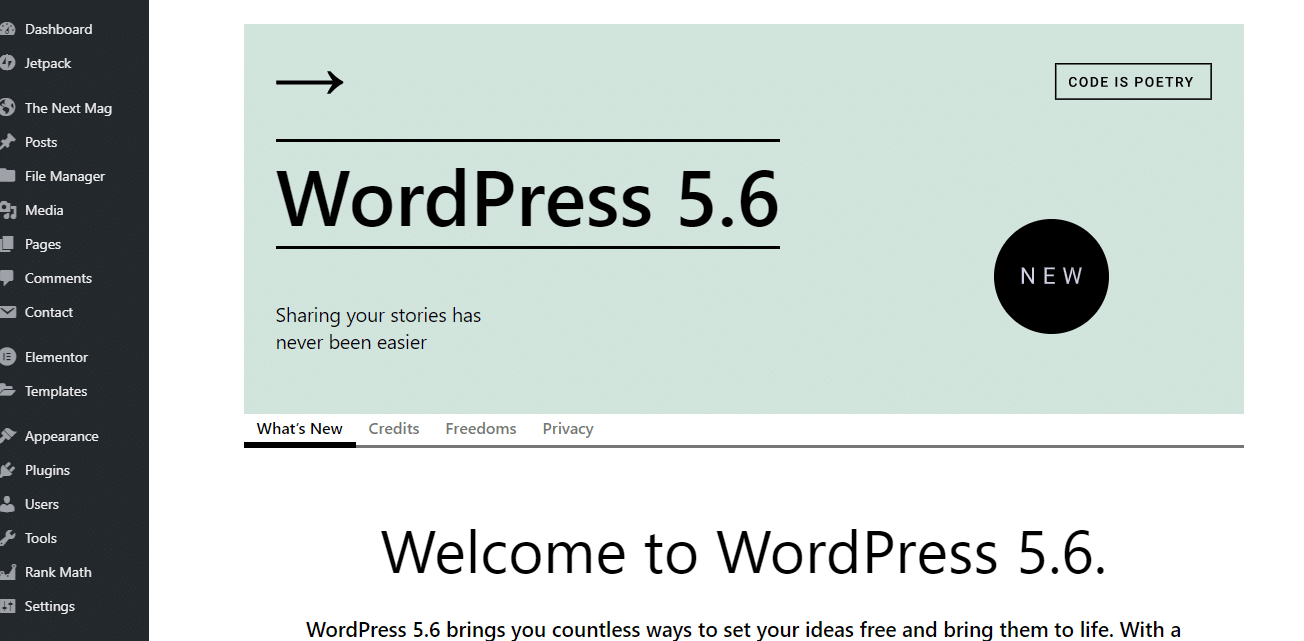Open the Tools menu
Viewport: 1304px width, 641px height.
click(x=40, y=537)
